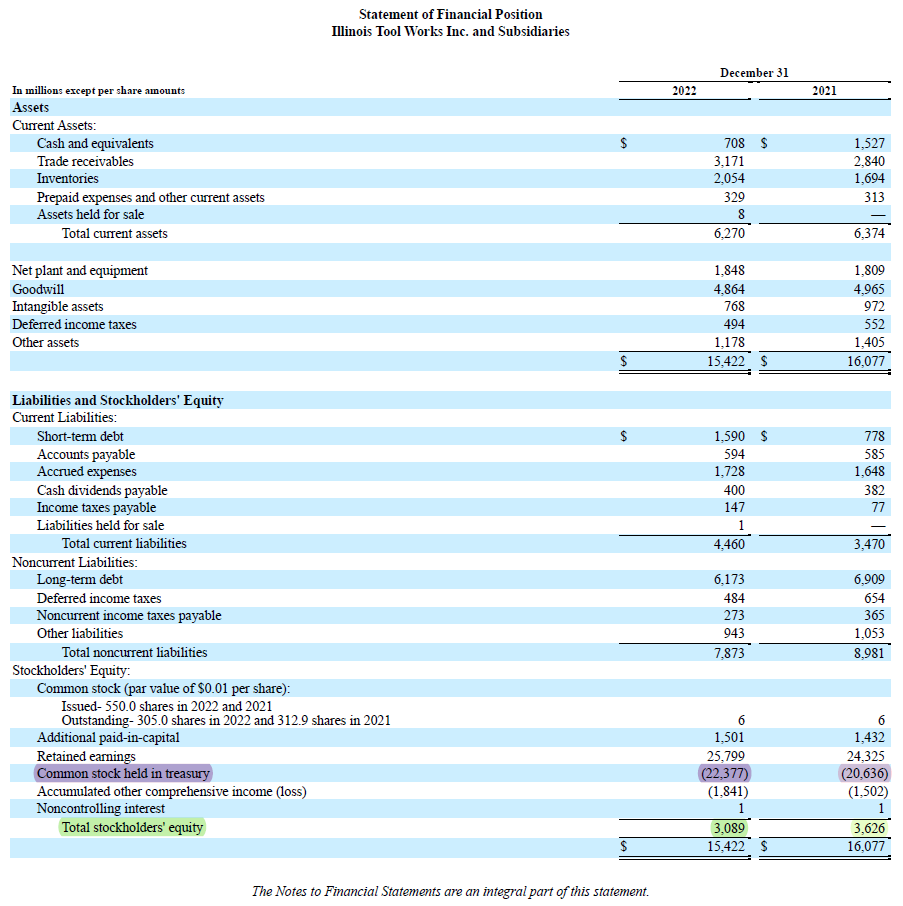Select the 2022 short-term debt value 1,590
Viewport: 903px width, 906px height.
729,436
